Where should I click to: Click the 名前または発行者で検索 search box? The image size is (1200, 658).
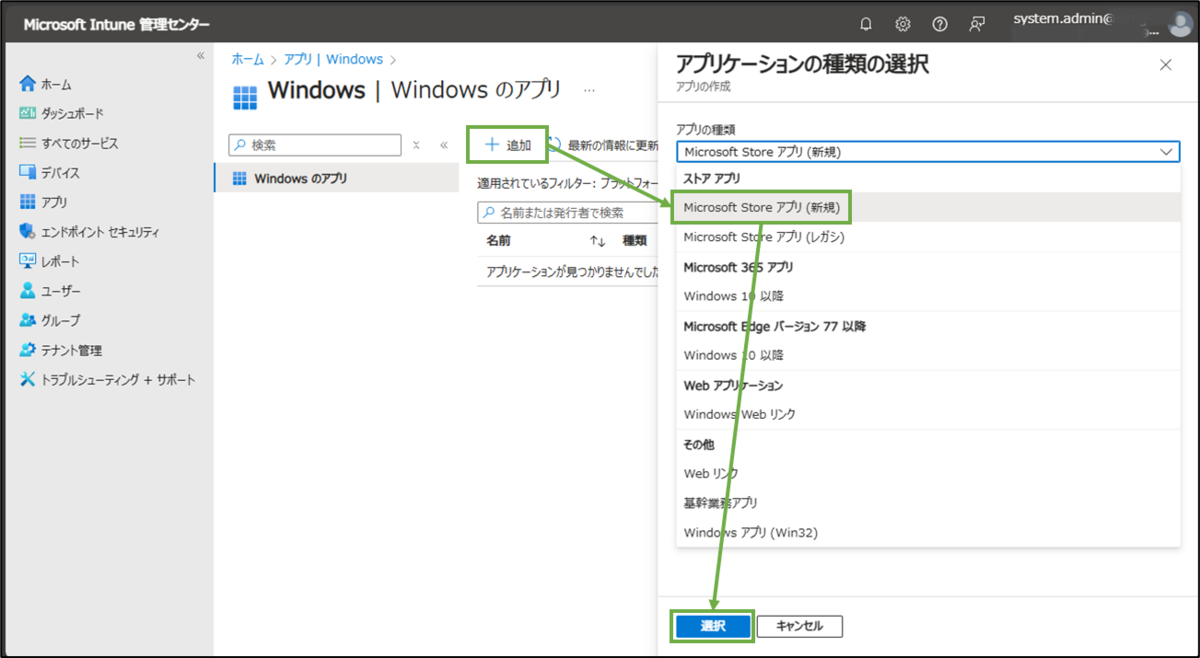pos(566,212)
